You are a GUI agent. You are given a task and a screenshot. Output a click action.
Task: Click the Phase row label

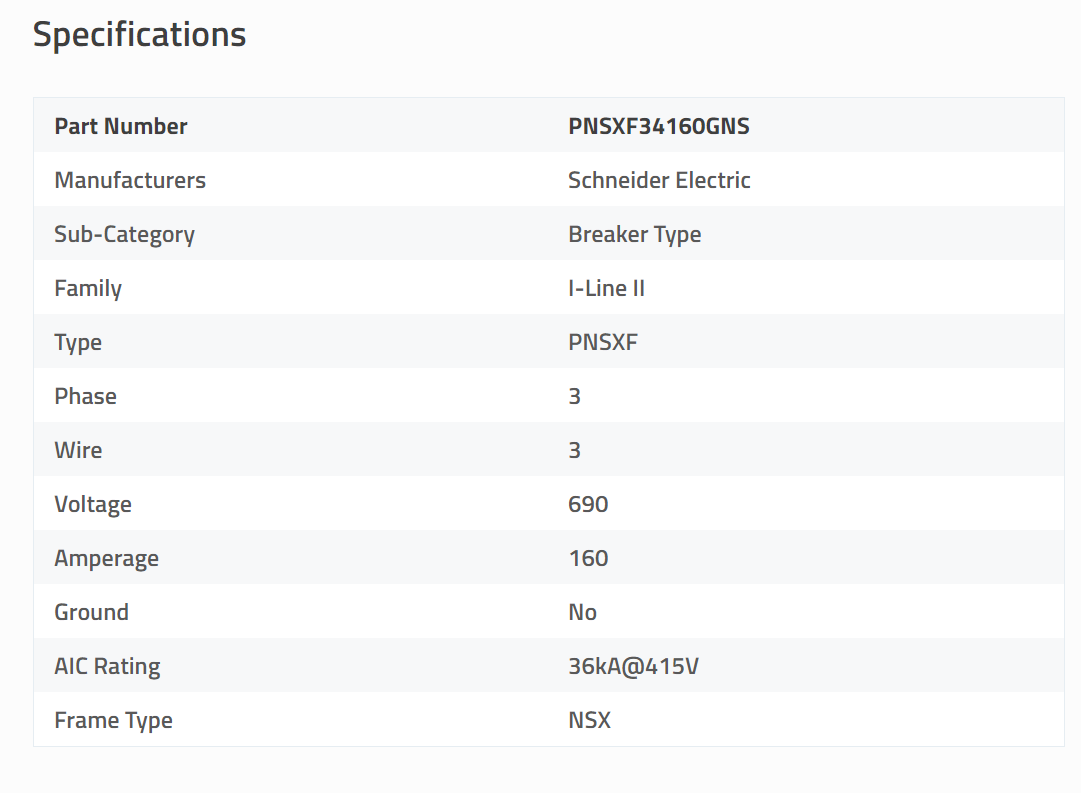coord(85,396)
